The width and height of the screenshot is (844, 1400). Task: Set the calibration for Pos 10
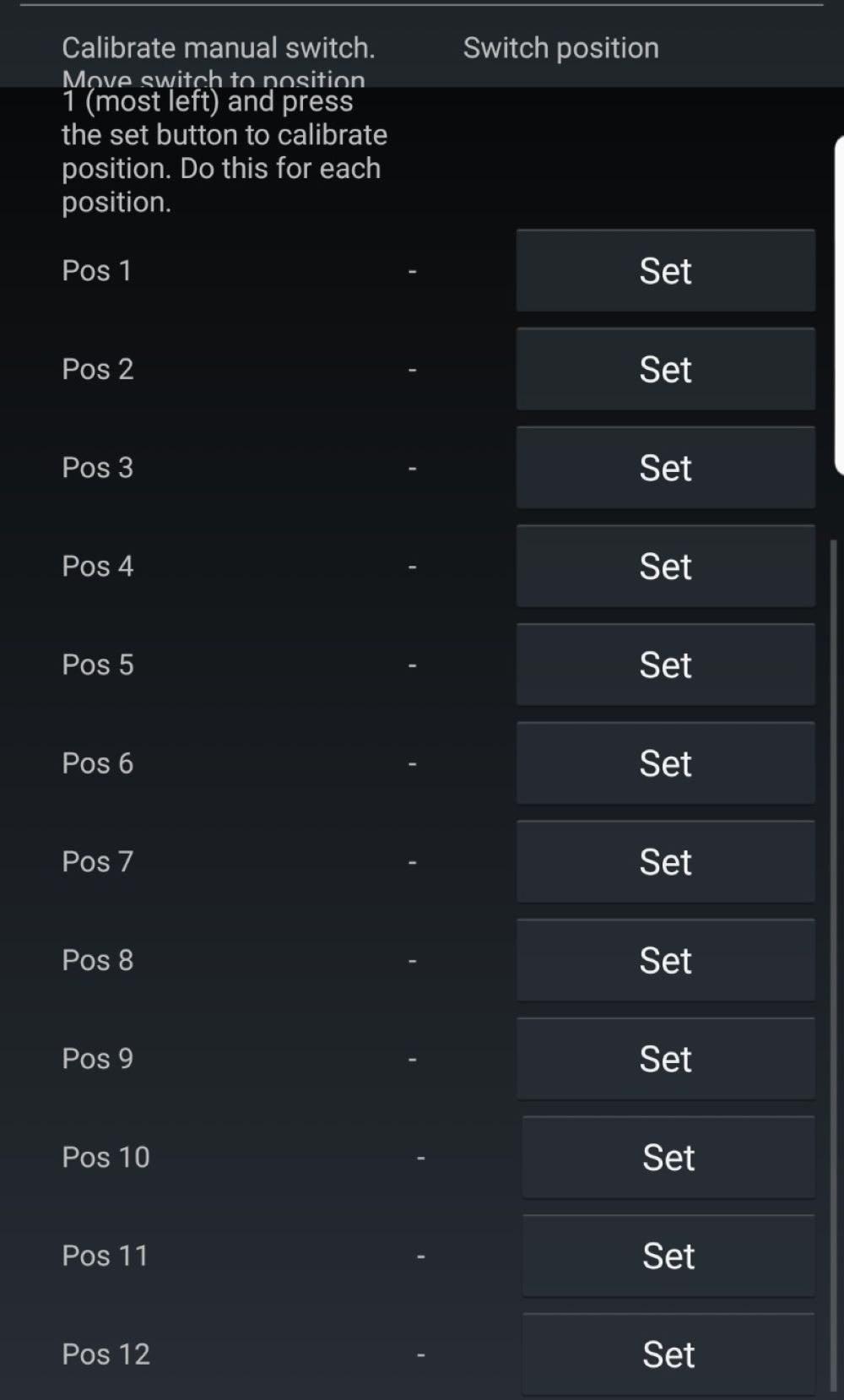pos(668,1158)
